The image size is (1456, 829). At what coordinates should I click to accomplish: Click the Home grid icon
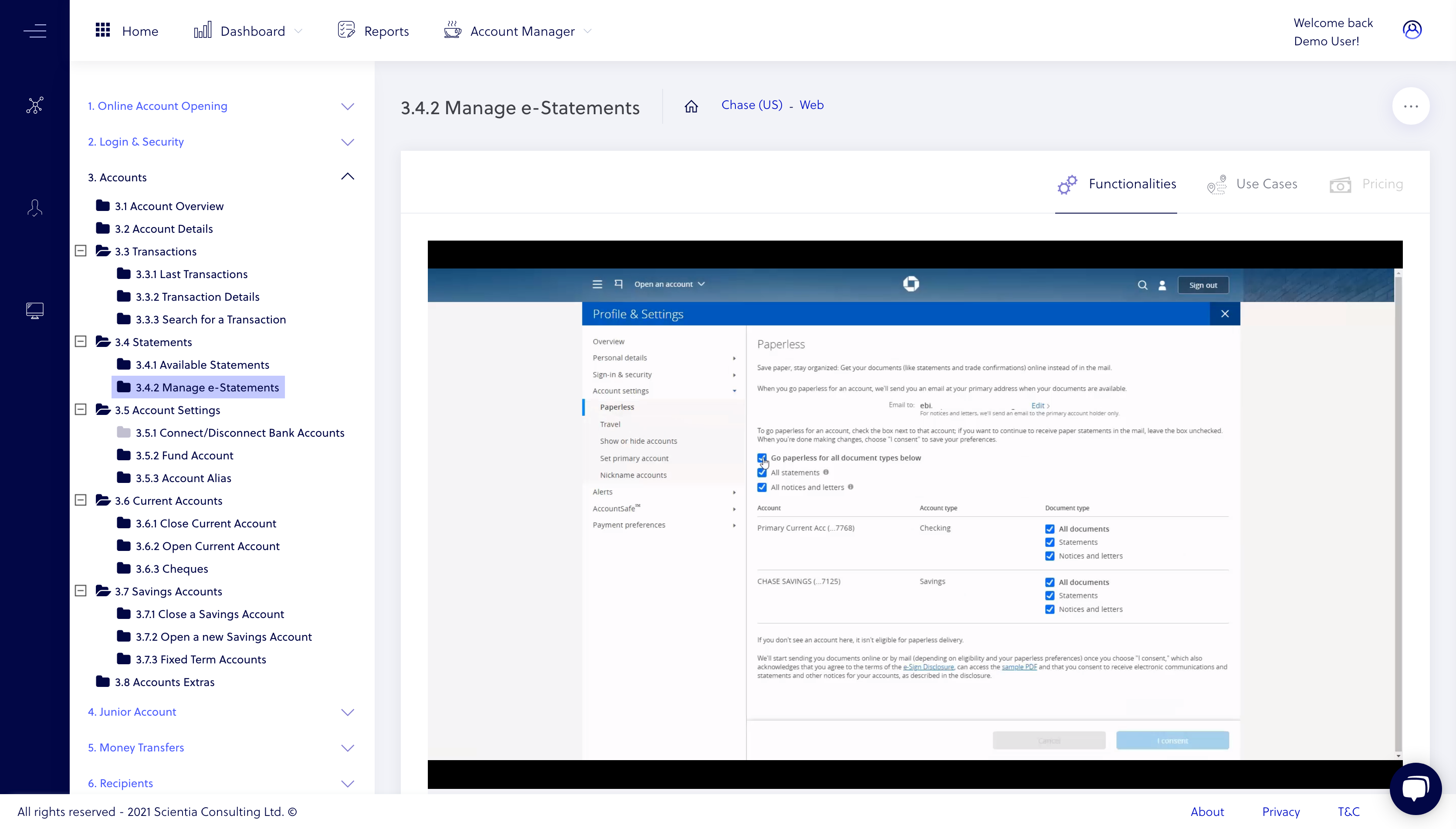point(102,30)
